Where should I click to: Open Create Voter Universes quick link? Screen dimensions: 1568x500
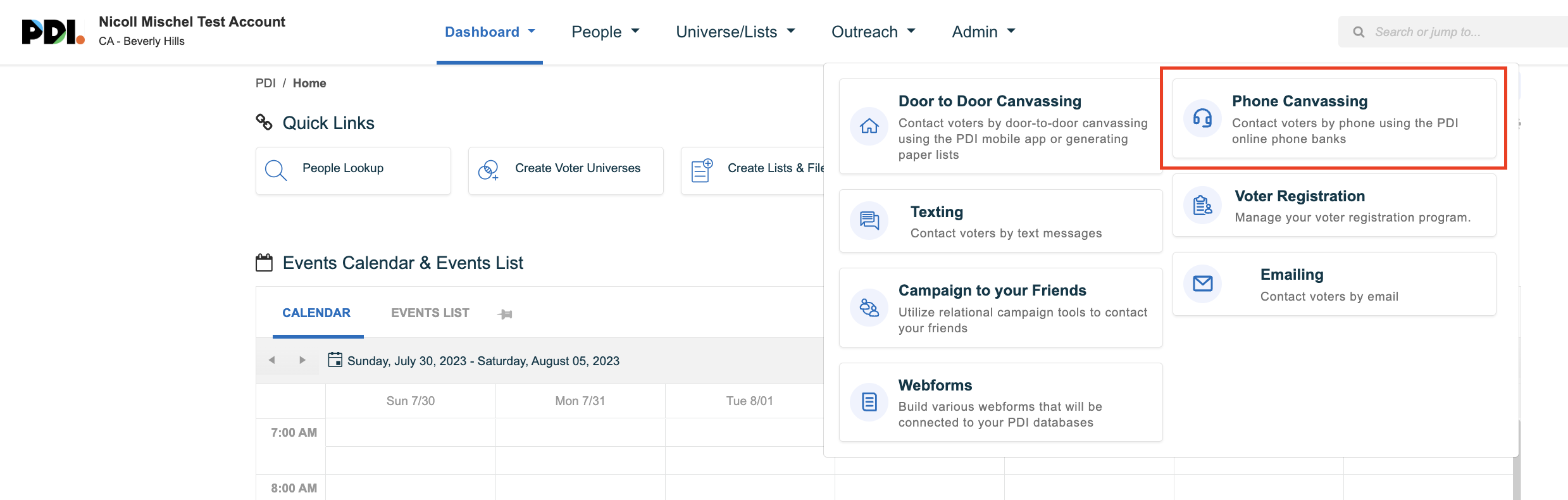click(566, 171)
